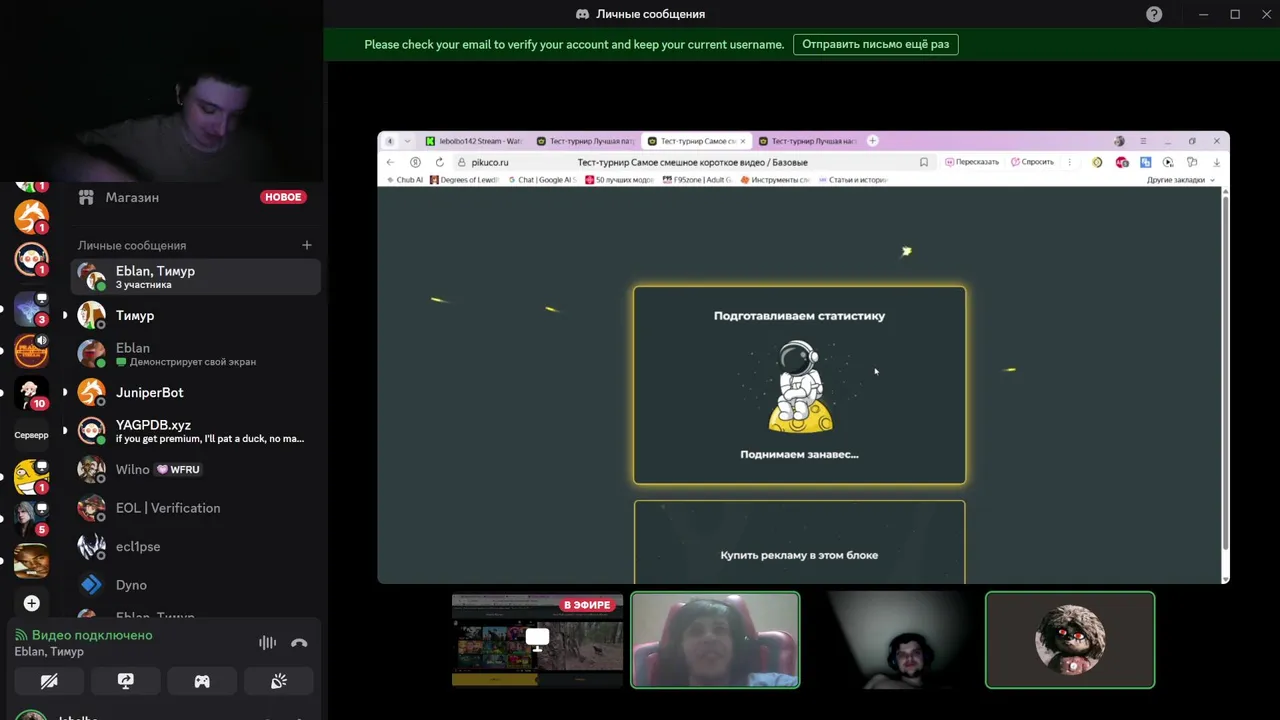Select orange server with speaker badge

tap(31, 351)
